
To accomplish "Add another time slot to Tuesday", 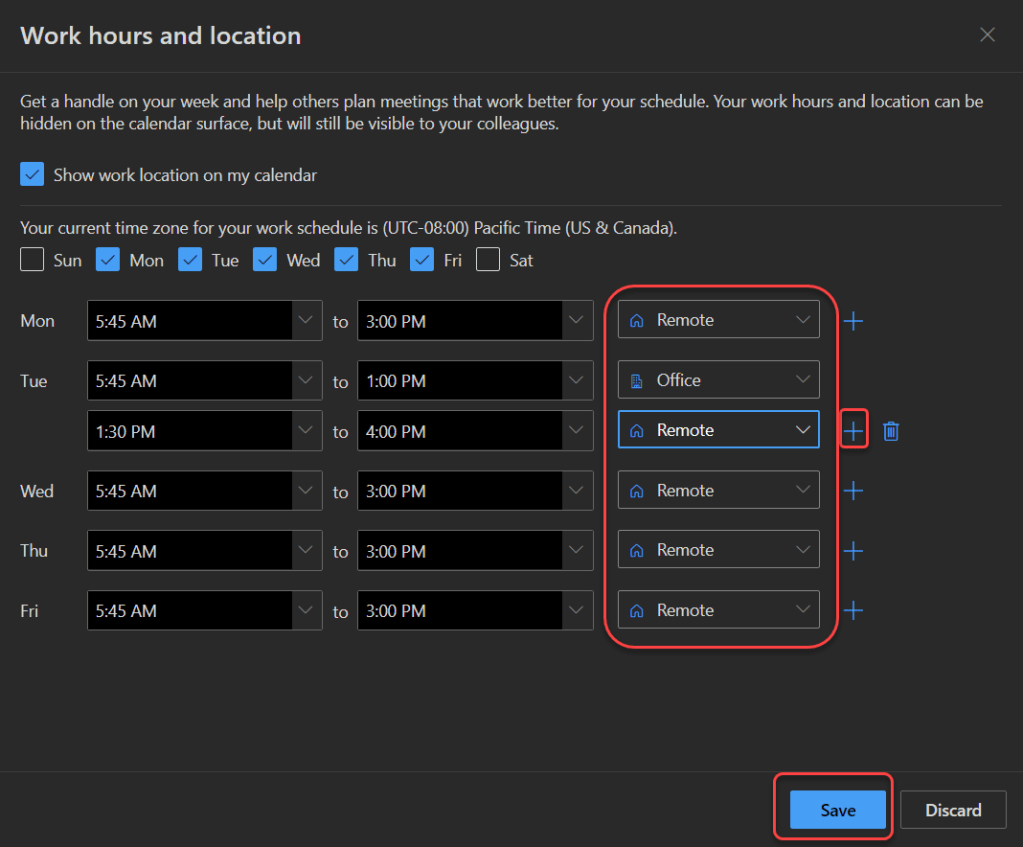I will [x=853, y=431].
